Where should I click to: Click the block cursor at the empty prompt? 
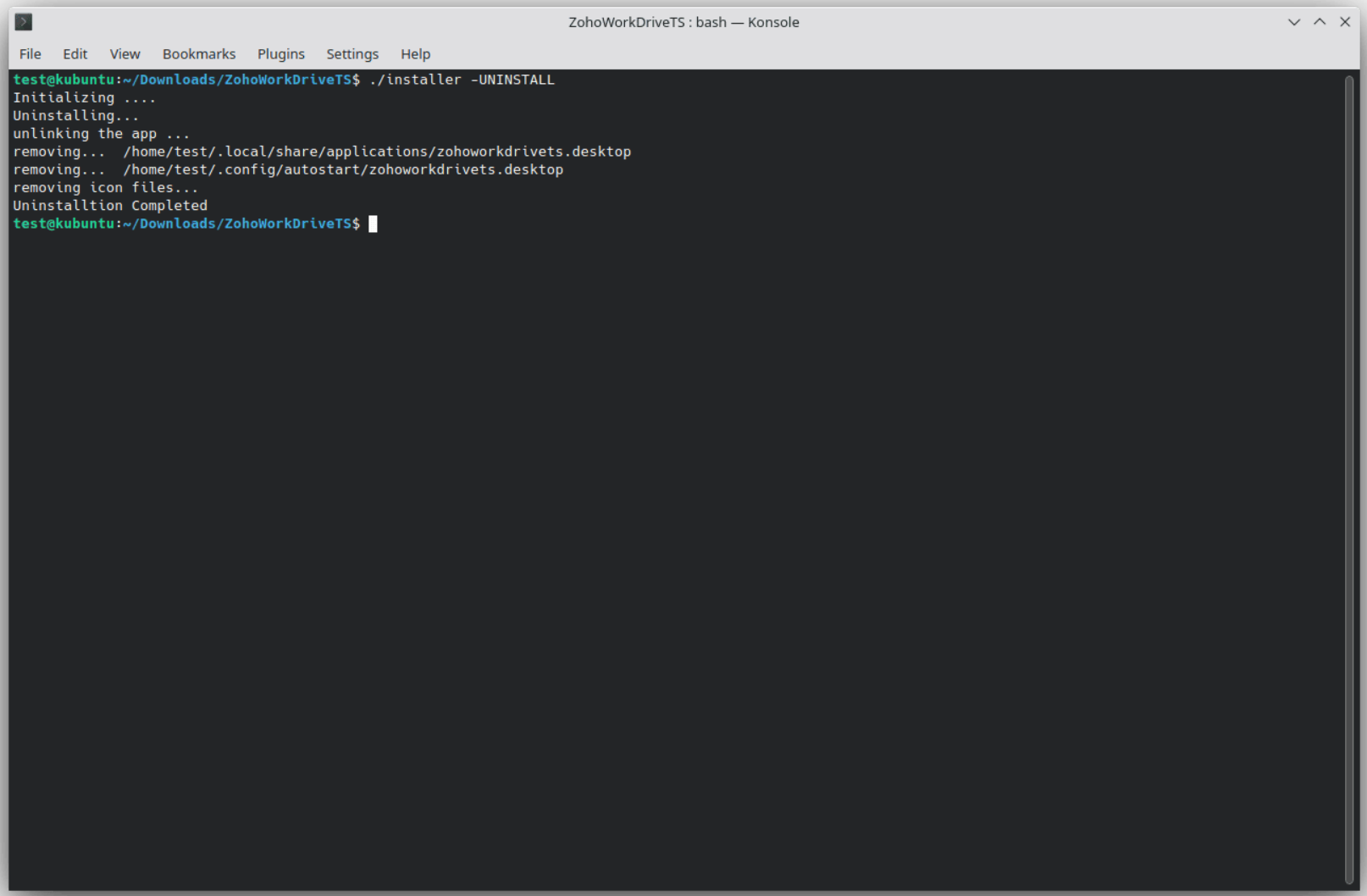(373, 224)
